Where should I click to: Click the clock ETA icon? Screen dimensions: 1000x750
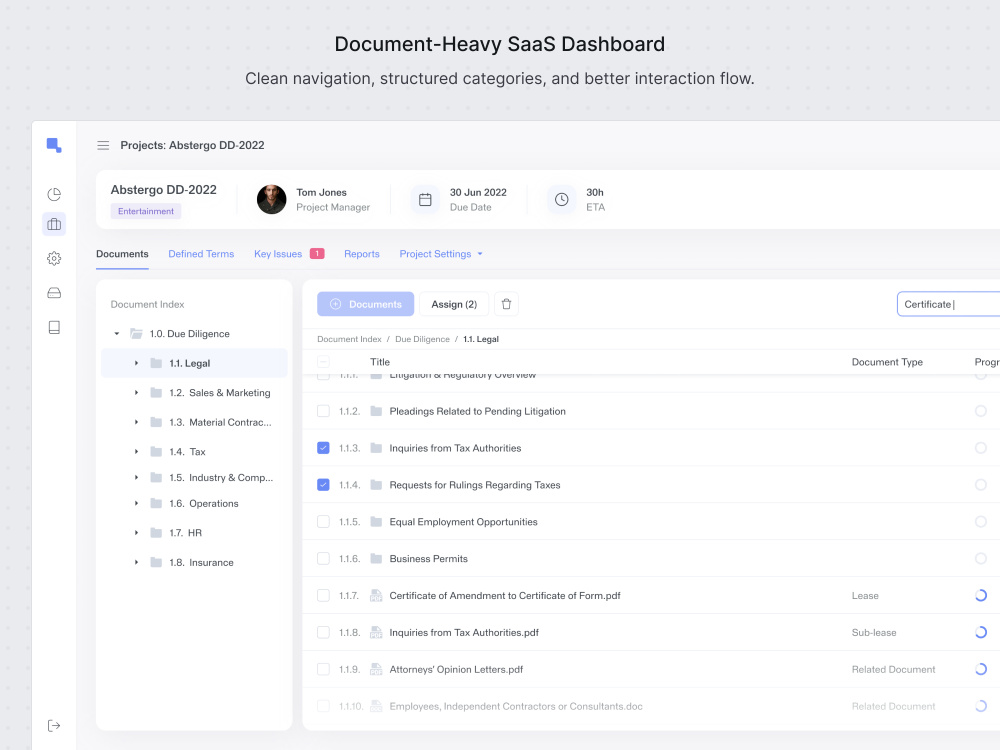coord(561,200)
